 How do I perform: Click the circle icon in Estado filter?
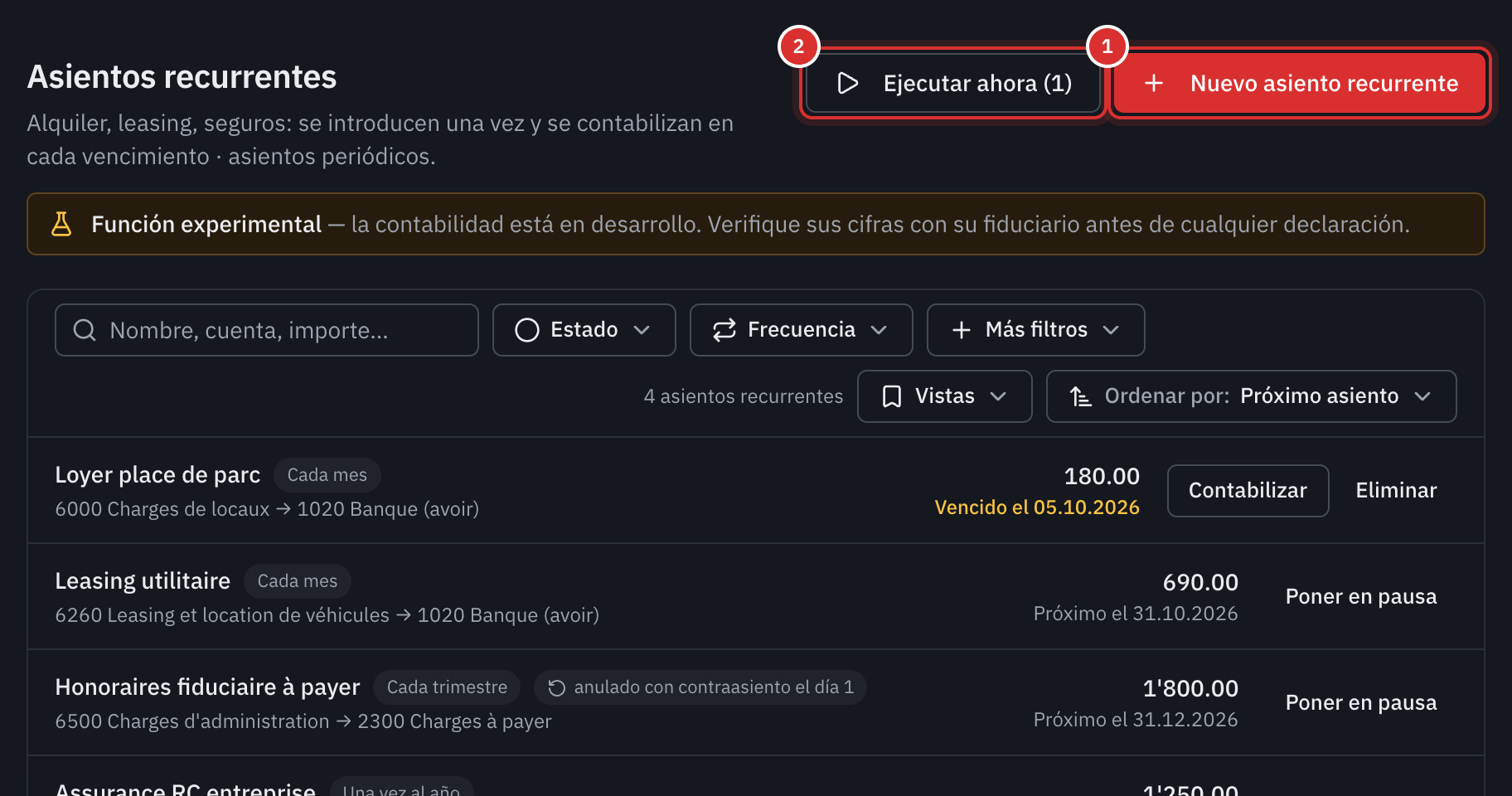pos(527,330)
